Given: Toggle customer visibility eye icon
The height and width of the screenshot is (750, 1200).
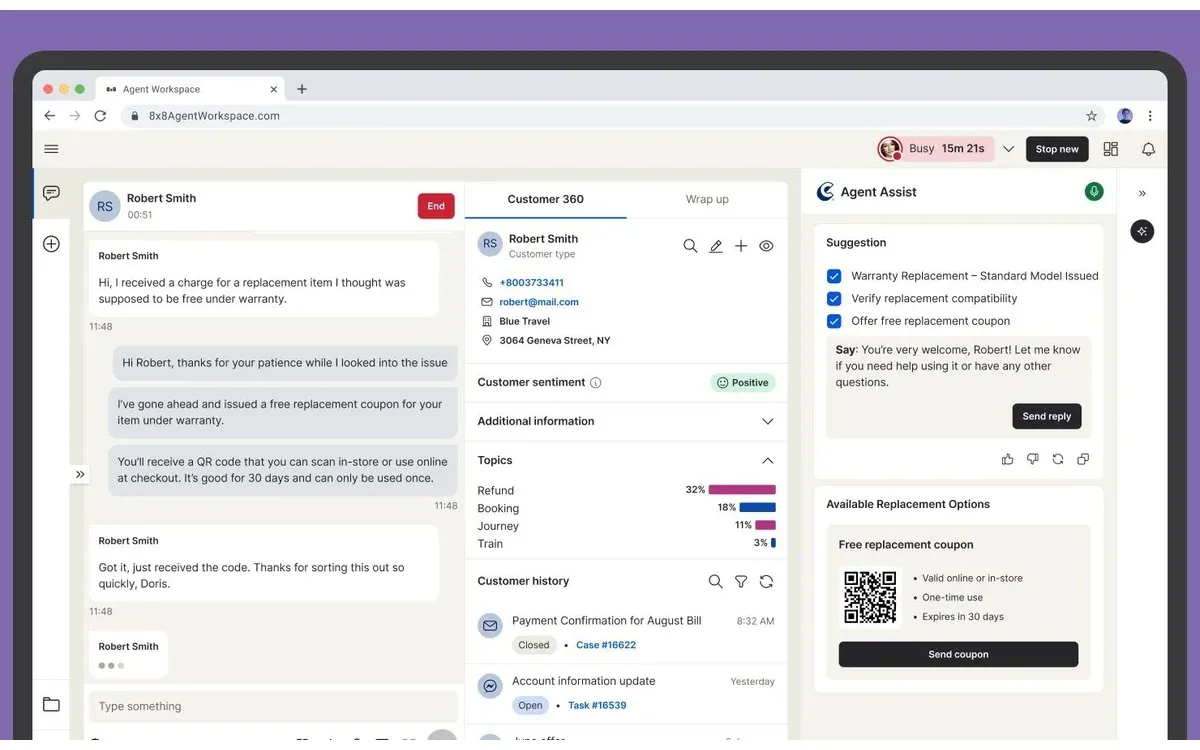Looking at the screenshot, I should click(x=766, y=246).
